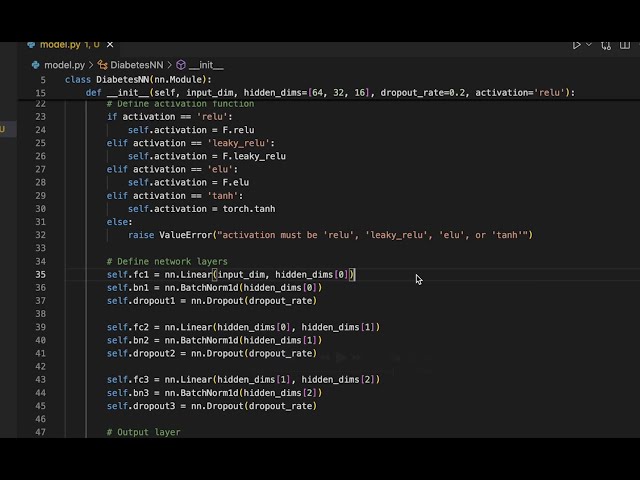640x480 pixels.
Task: Click line number 43 in the gutter
Action: [x=40, y=379]
